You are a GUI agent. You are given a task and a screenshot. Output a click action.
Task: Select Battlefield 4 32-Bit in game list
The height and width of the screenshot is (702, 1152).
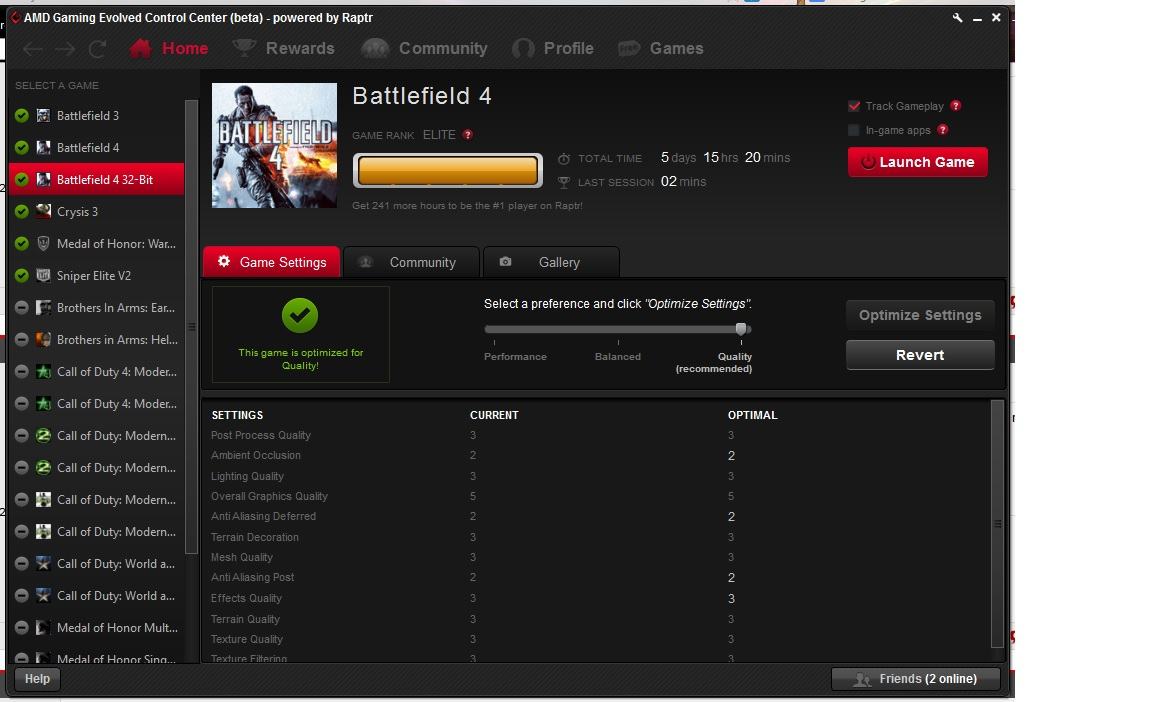(96, 179)
